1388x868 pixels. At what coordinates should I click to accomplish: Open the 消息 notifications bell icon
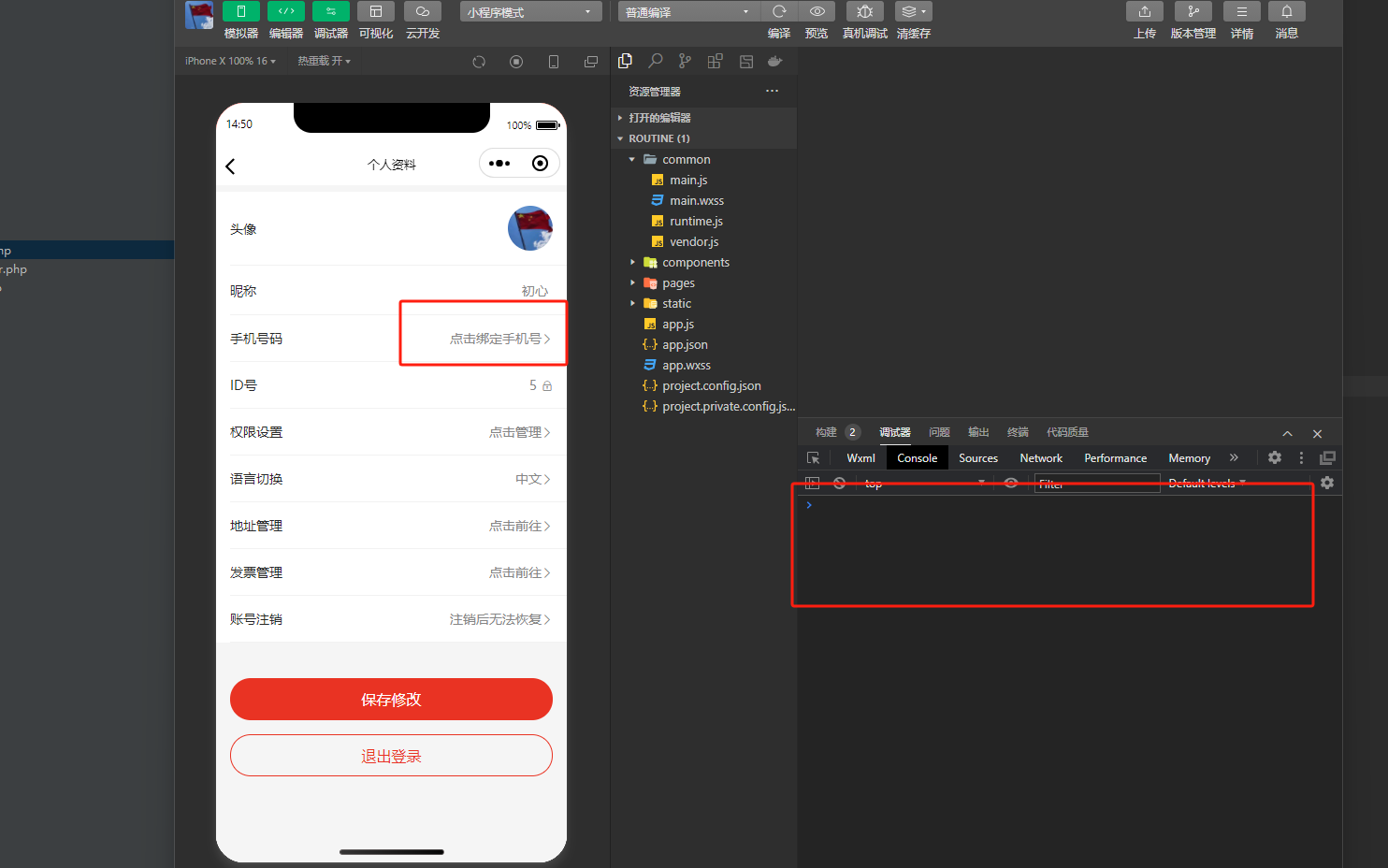1286,11
